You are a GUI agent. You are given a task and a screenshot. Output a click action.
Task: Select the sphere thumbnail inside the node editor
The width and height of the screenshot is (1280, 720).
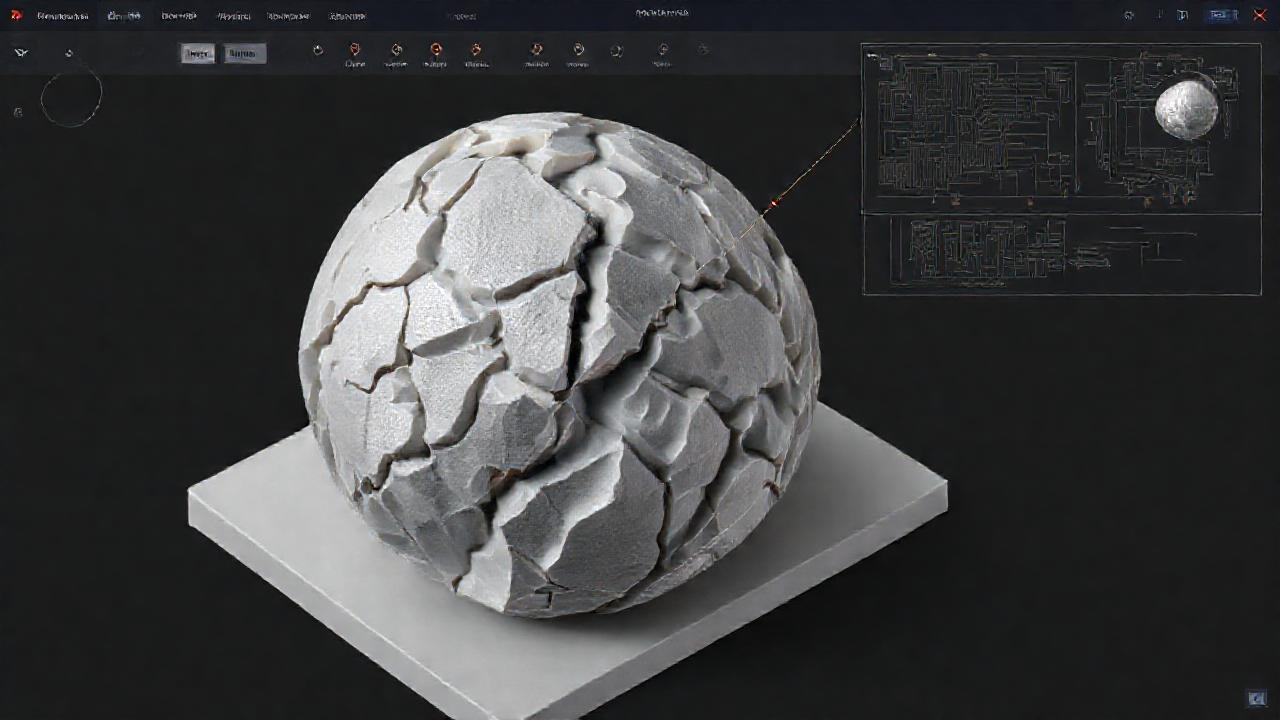pos(1188,112)
